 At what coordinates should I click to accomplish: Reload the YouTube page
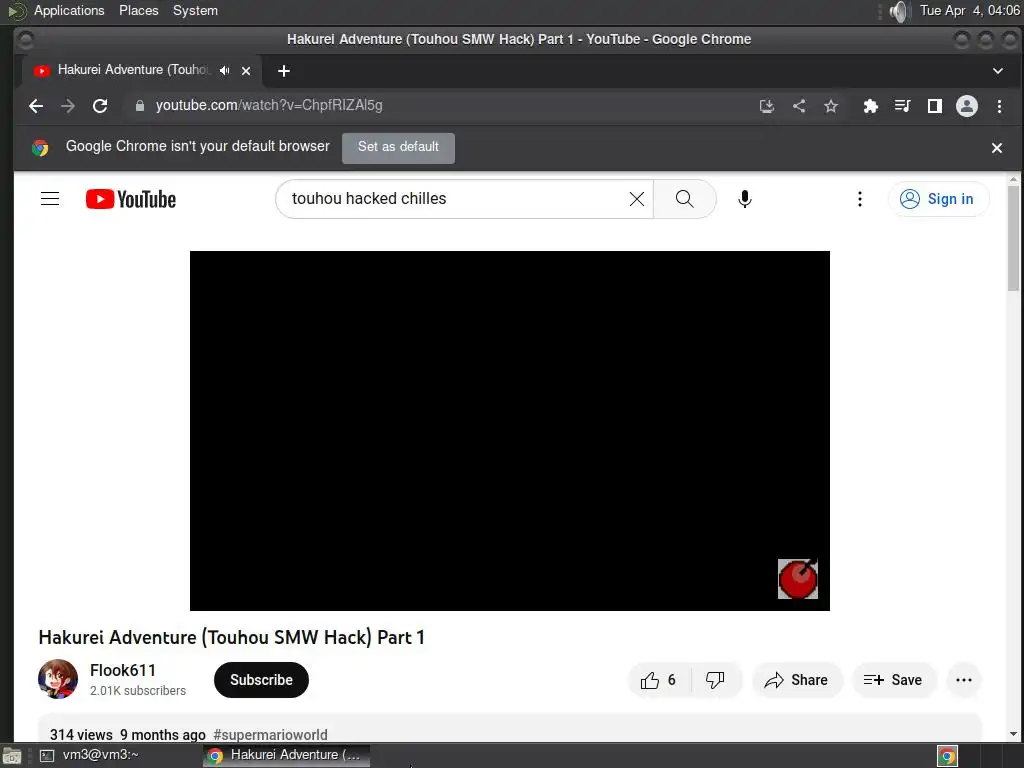pos(100,106)
